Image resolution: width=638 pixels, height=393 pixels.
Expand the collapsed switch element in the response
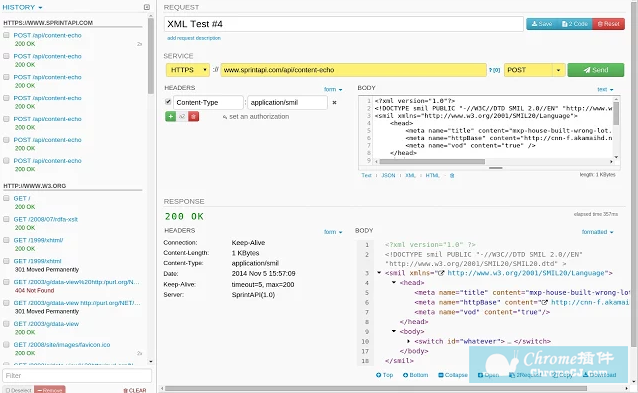(409, 341)
